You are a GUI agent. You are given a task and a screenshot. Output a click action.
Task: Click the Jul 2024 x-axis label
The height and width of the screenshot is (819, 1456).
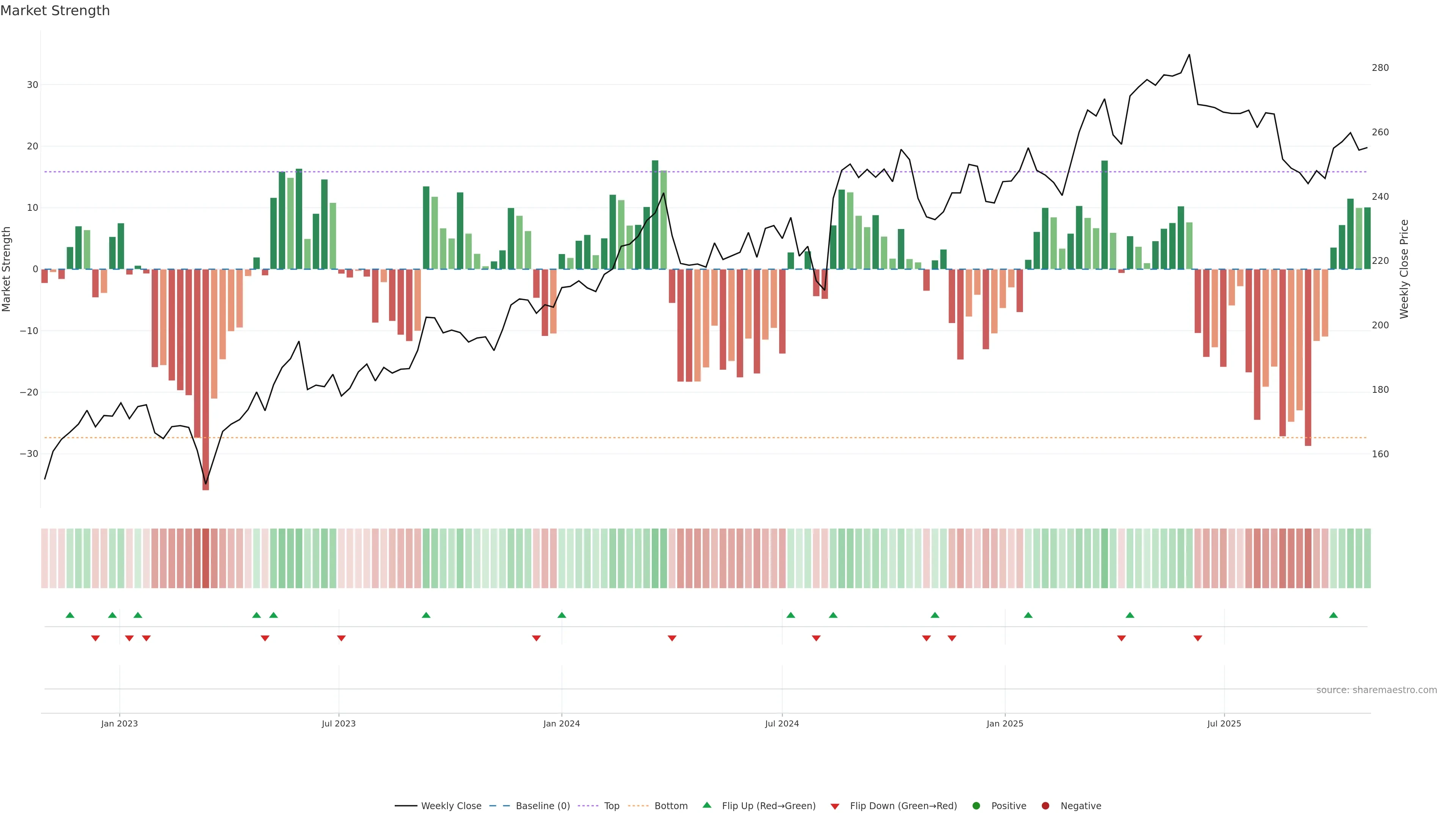(x=782, y=723)
